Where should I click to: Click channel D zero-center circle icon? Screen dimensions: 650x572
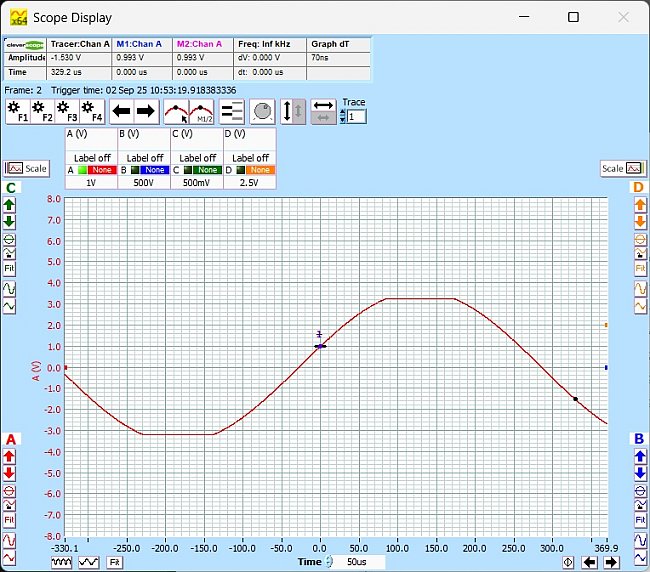click(640, 240)
